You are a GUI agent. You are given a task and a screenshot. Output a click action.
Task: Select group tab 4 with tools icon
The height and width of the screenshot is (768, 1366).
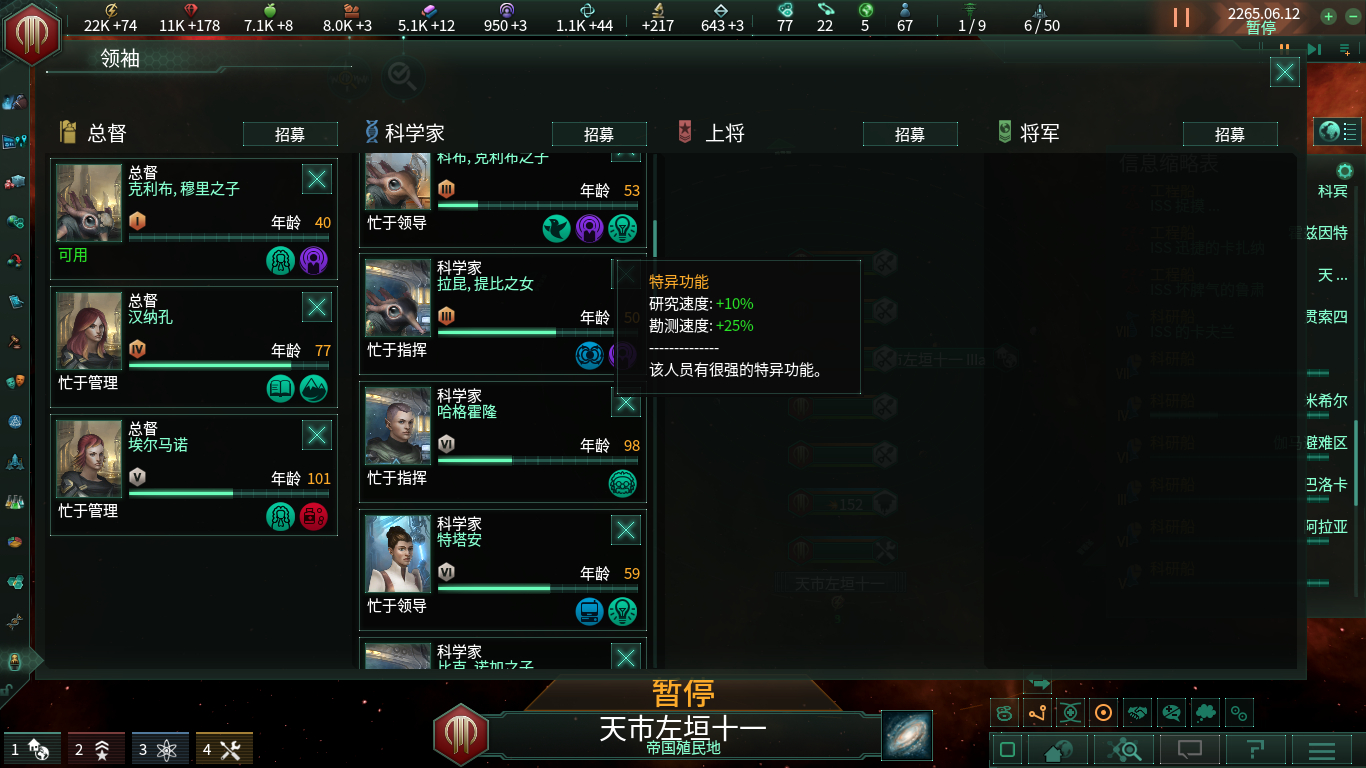tap(223, 748)
